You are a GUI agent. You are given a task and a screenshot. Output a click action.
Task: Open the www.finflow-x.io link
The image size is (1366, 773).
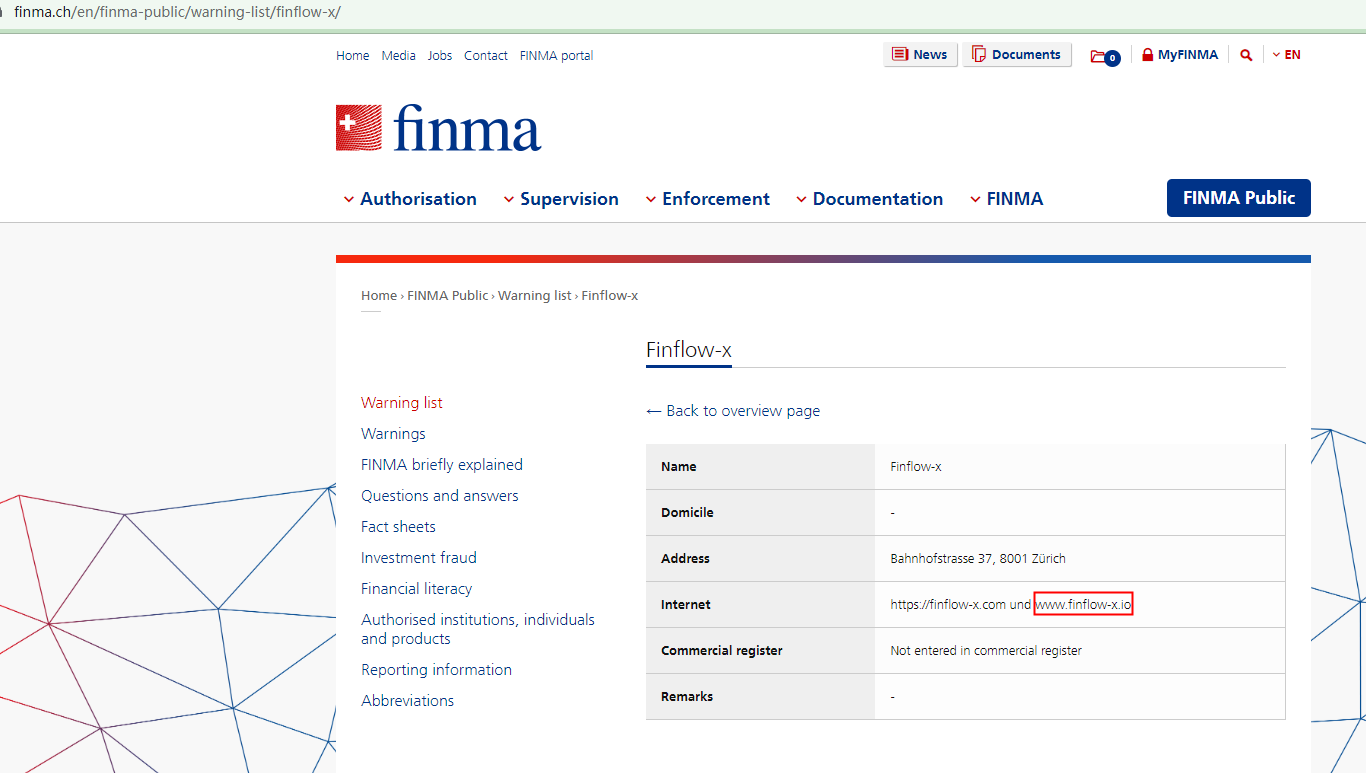coord(1083,604)
